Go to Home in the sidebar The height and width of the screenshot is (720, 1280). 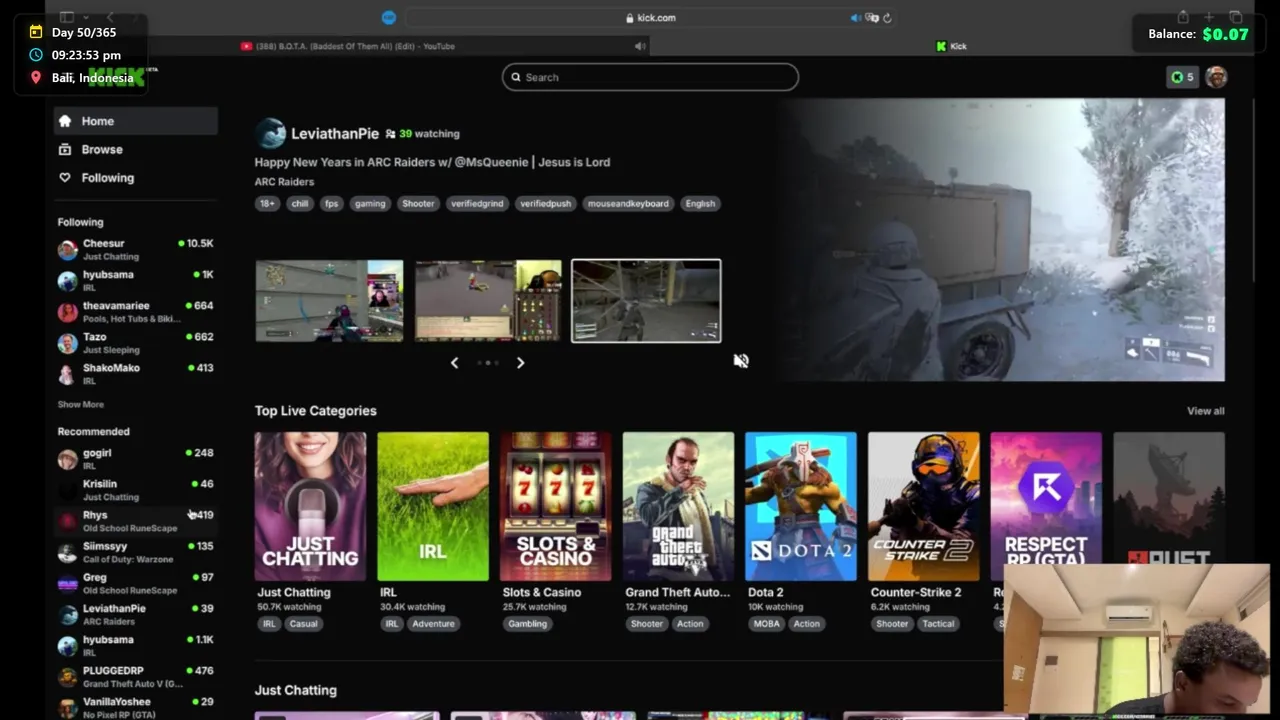[x=135, y=121]
